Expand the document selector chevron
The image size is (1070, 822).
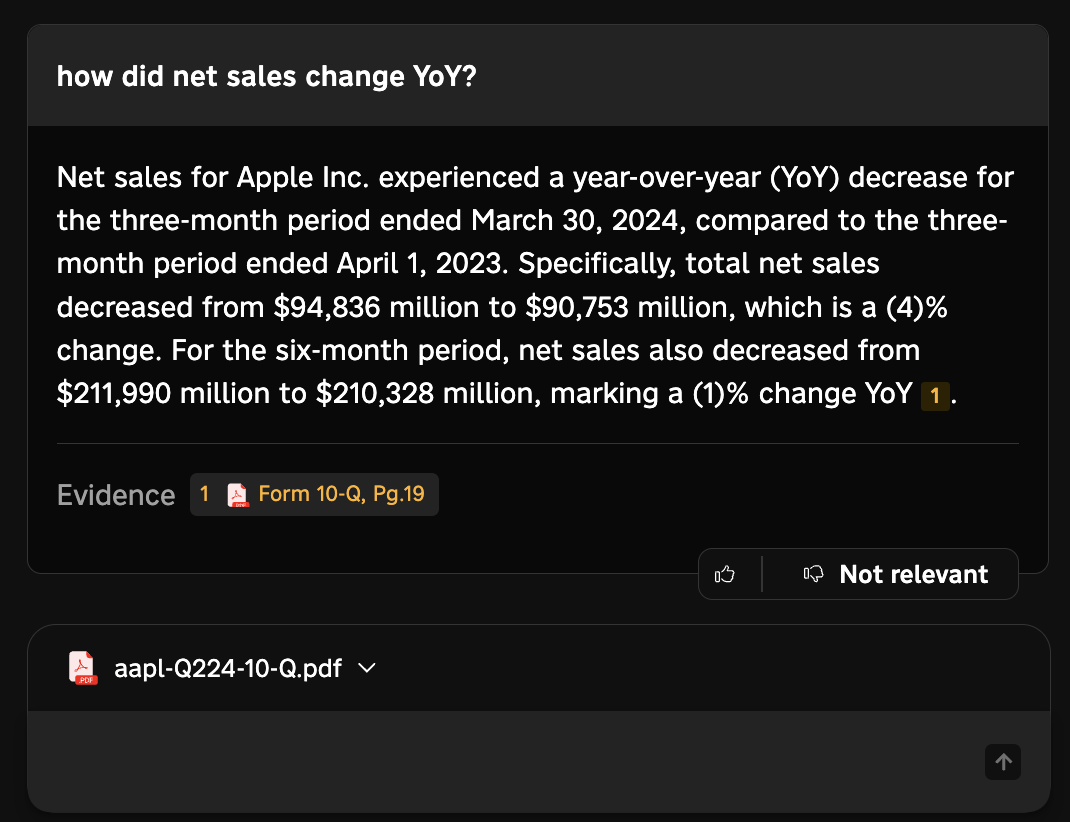pos(367,668)
